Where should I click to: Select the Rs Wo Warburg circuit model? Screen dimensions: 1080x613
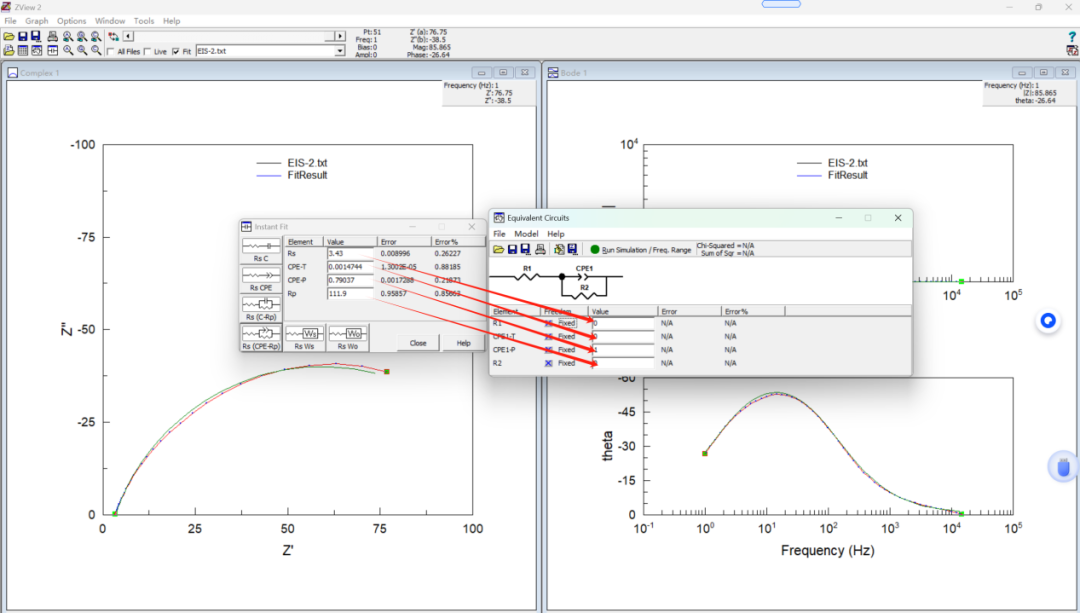coord(348,337)
